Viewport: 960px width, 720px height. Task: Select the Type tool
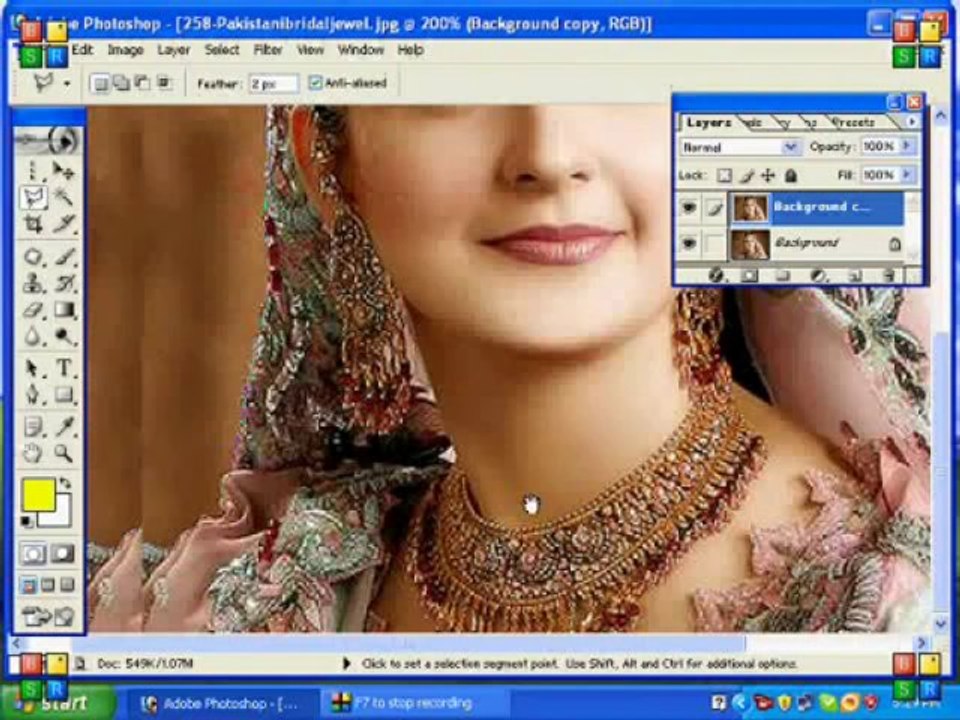coord(64,367)
